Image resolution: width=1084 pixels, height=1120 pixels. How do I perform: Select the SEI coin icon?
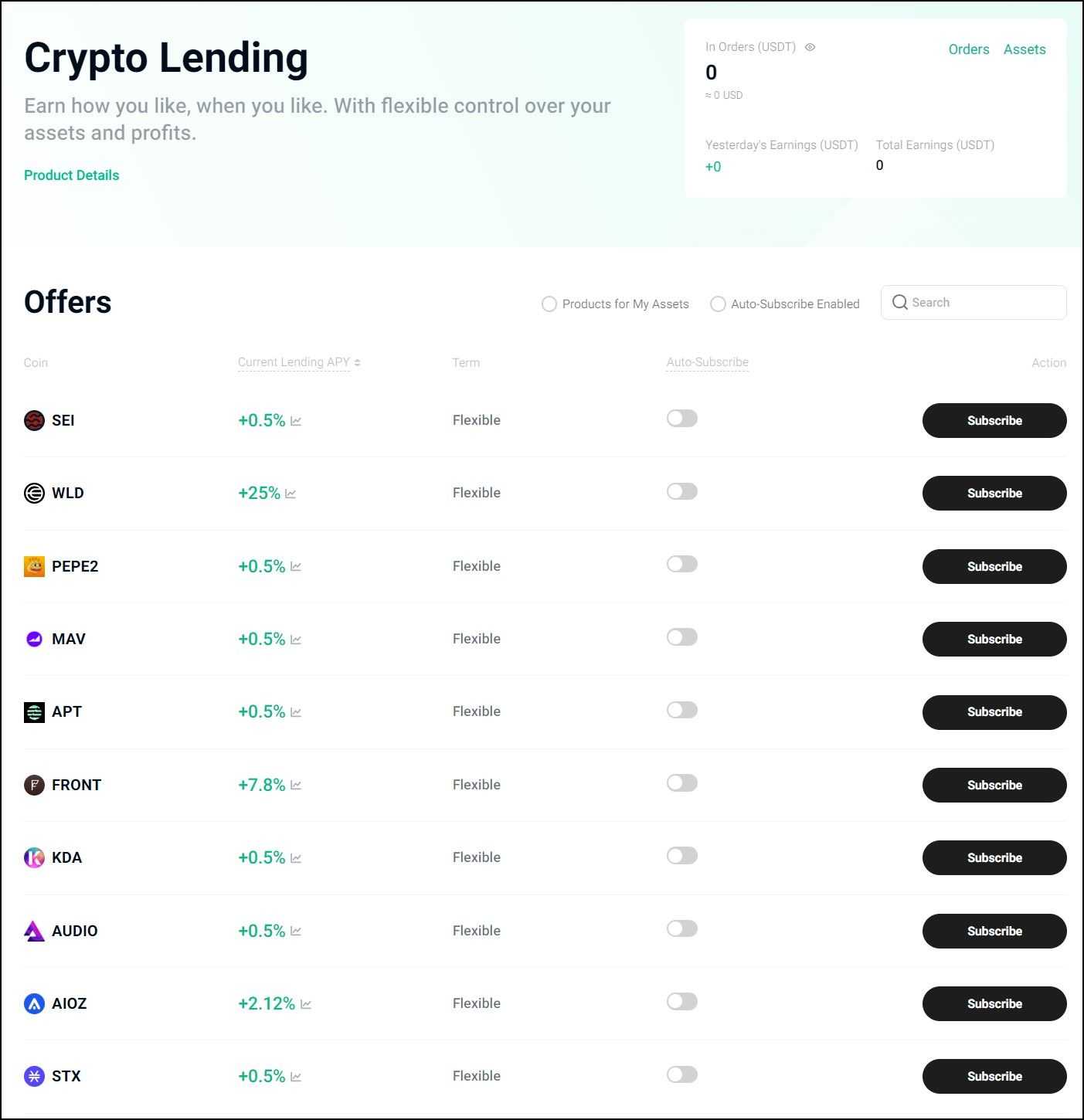pyautogui.click(x=34, y=420)
